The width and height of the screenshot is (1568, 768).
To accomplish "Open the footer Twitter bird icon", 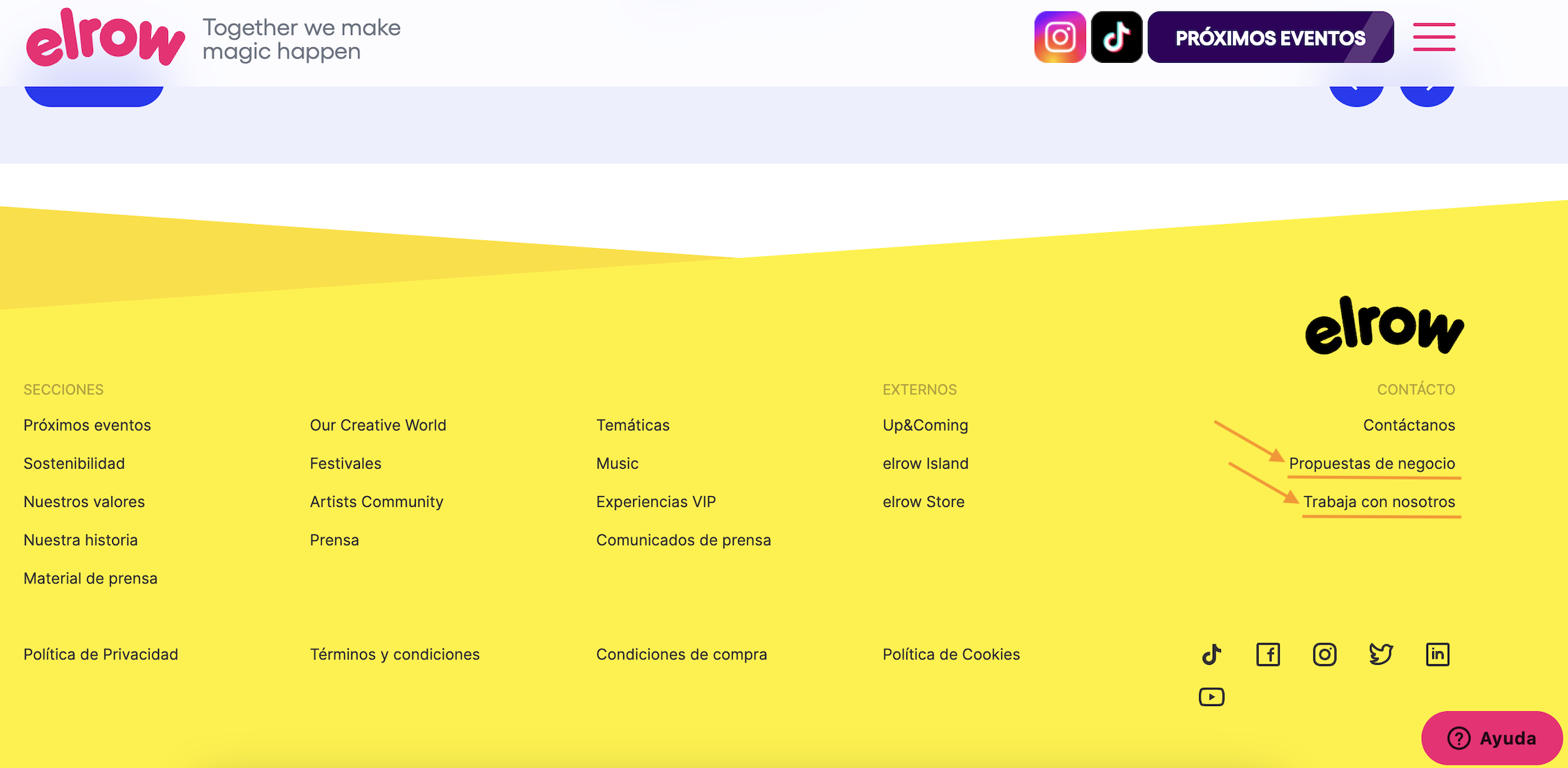I will click(1381, 655).
